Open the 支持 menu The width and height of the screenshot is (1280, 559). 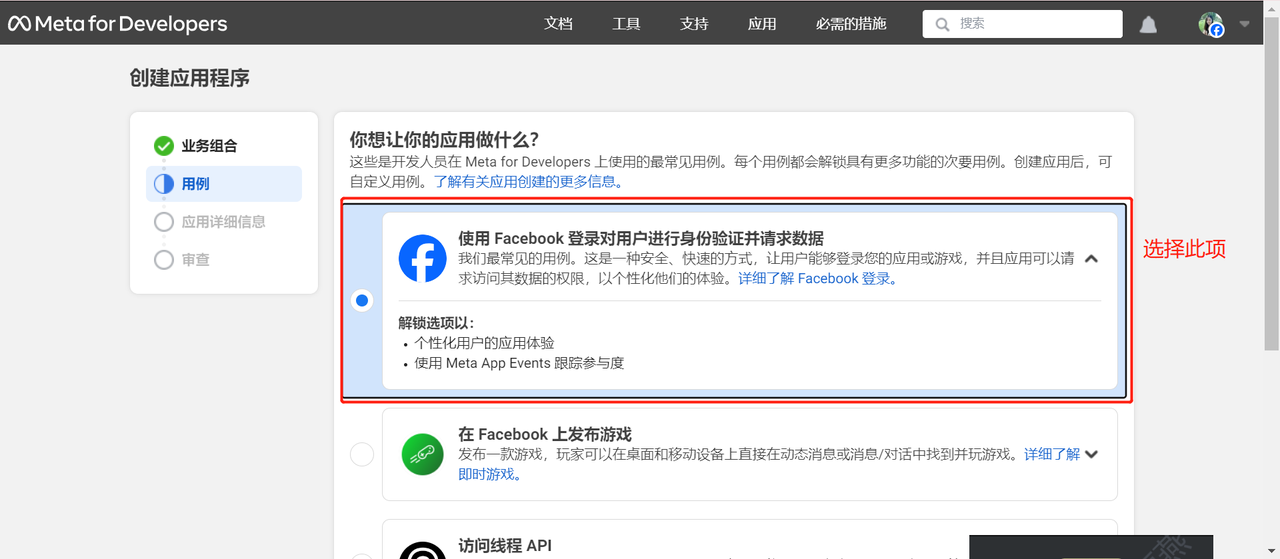point(694,24)
